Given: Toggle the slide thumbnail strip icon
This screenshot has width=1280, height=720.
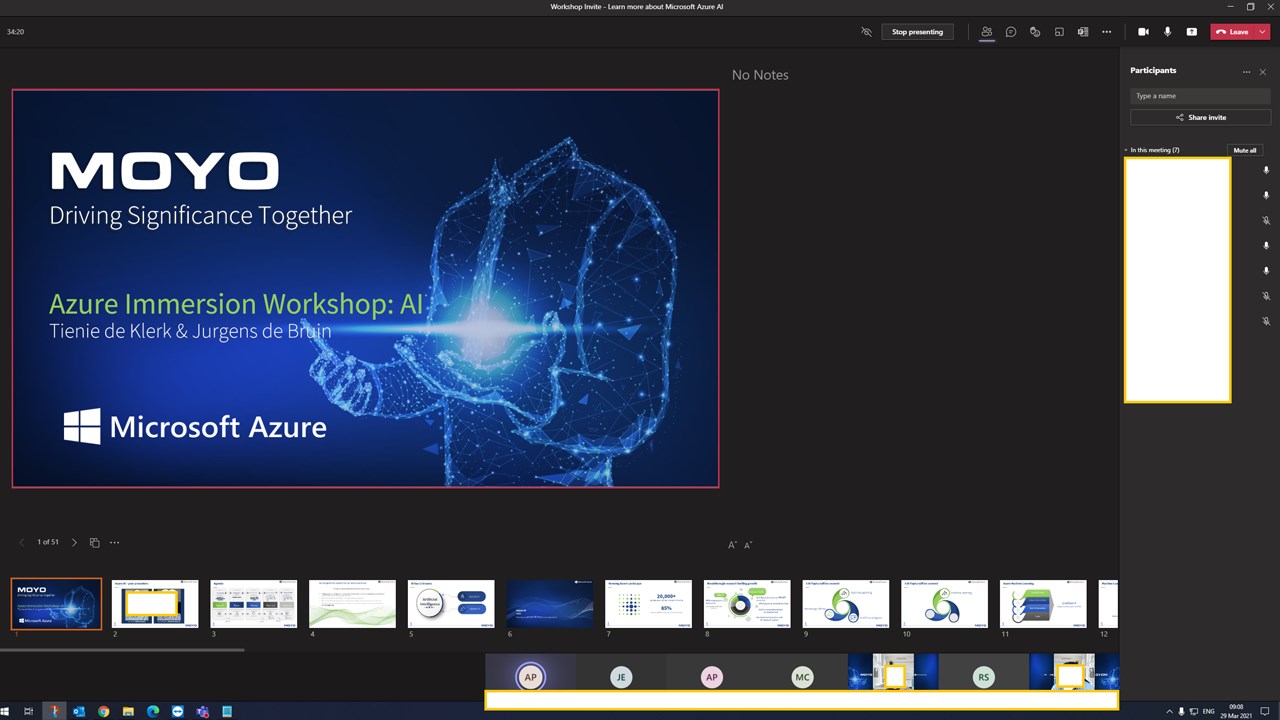Looking at the screenshot, I should 95,542.
